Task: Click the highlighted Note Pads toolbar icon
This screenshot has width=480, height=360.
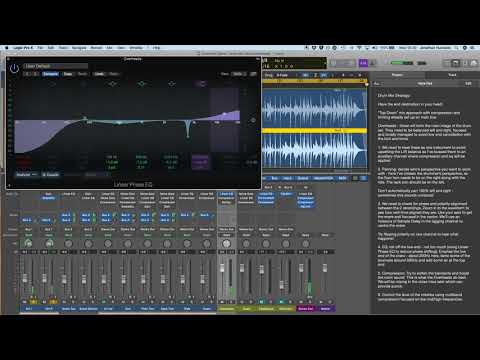Action: click(455, 63)
